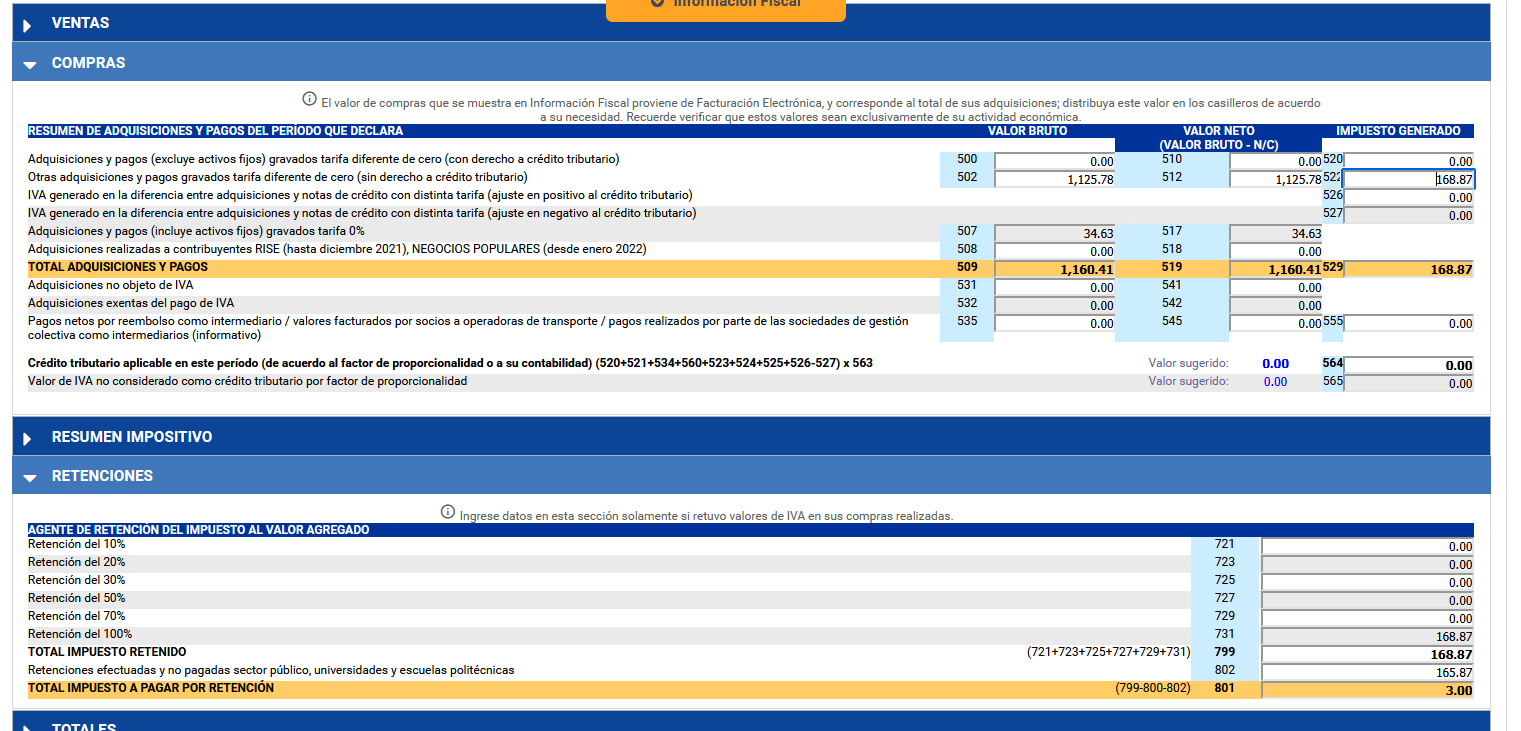The height and width of the screenshot is (731, 1521).
Task: Edit field 725 Retención del 30%
Action: [x=1367, y=582]
